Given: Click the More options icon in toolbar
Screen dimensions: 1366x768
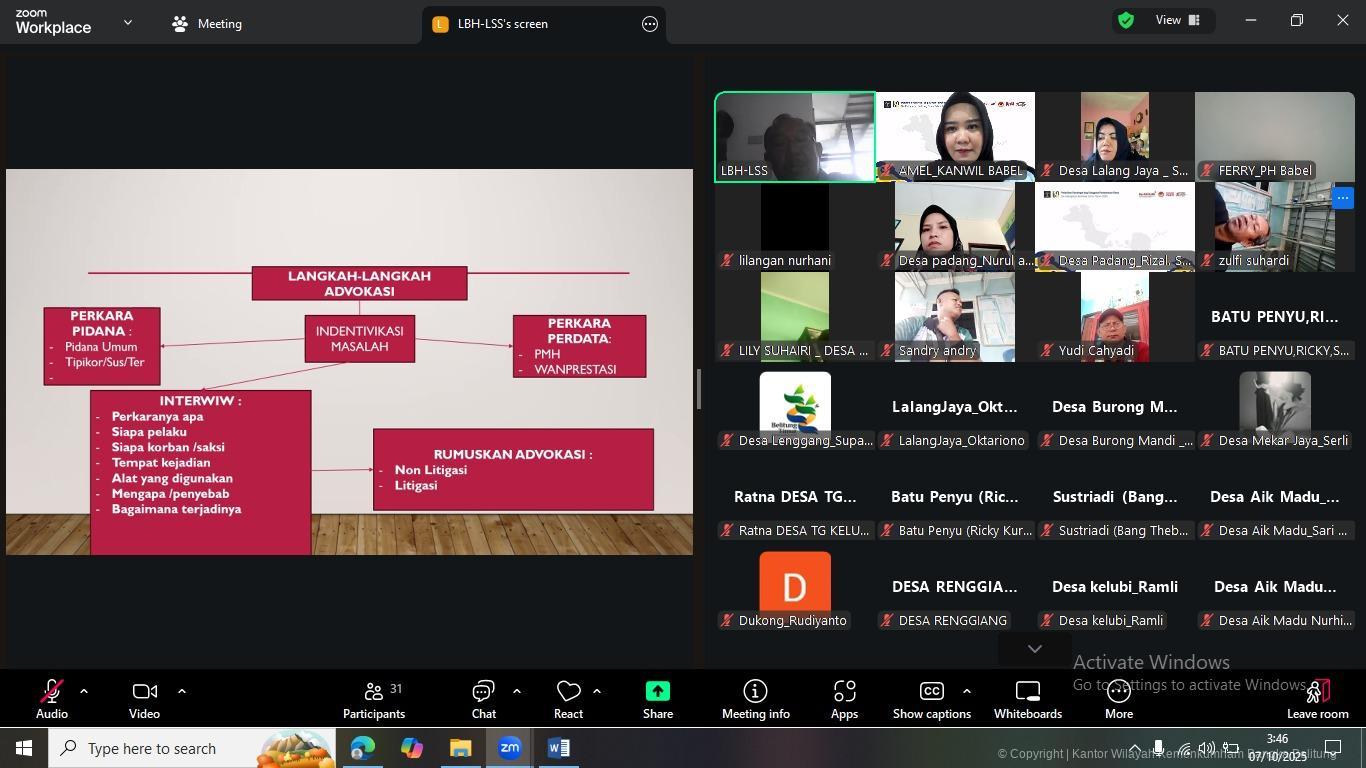Looking at the screenshot, I should (1118, 700).
